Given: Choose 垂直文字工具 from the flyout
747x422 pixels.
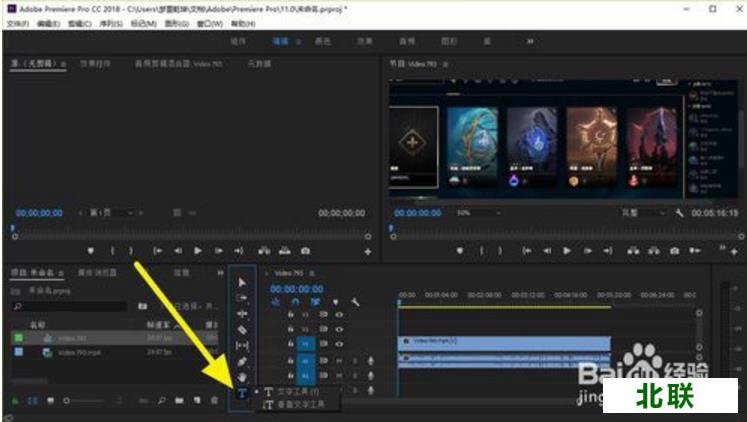Looking at the screenshot, I should pos(300,404).
